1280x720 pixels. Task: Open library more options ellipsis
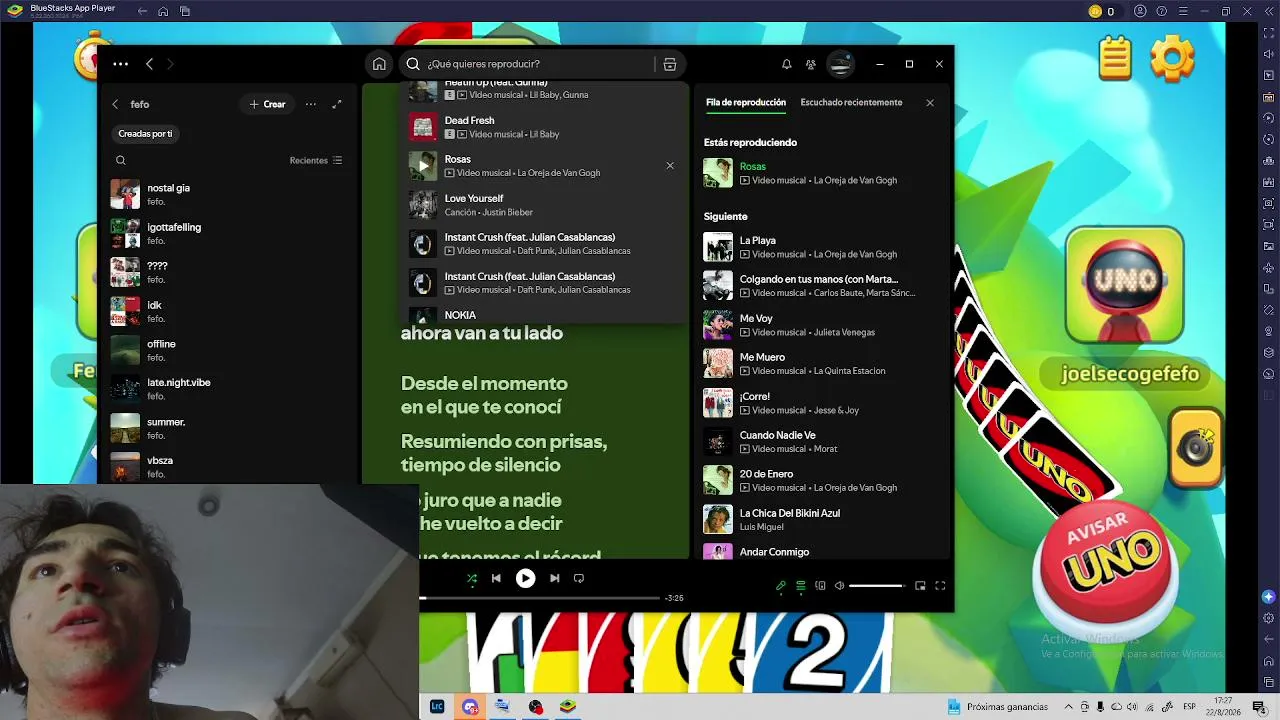(x=311, y=104)
